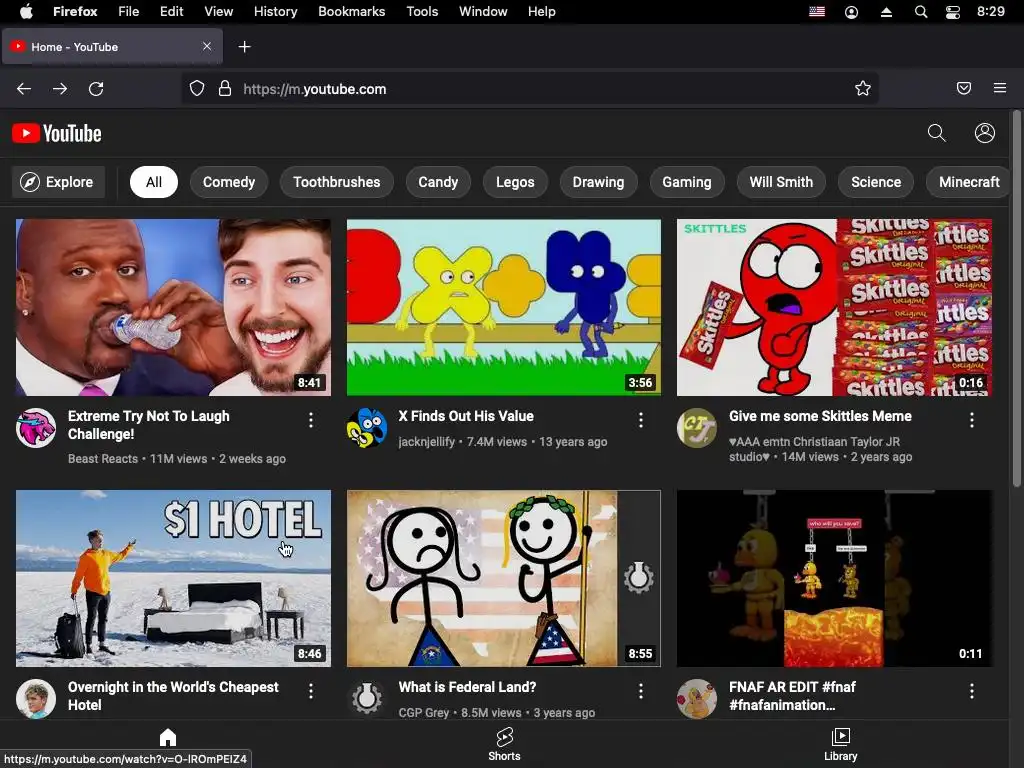Open options menu for Extreme Try Not To Laugh
Image resolution: width=1024 pixels, height=768 pixels.
311,421
